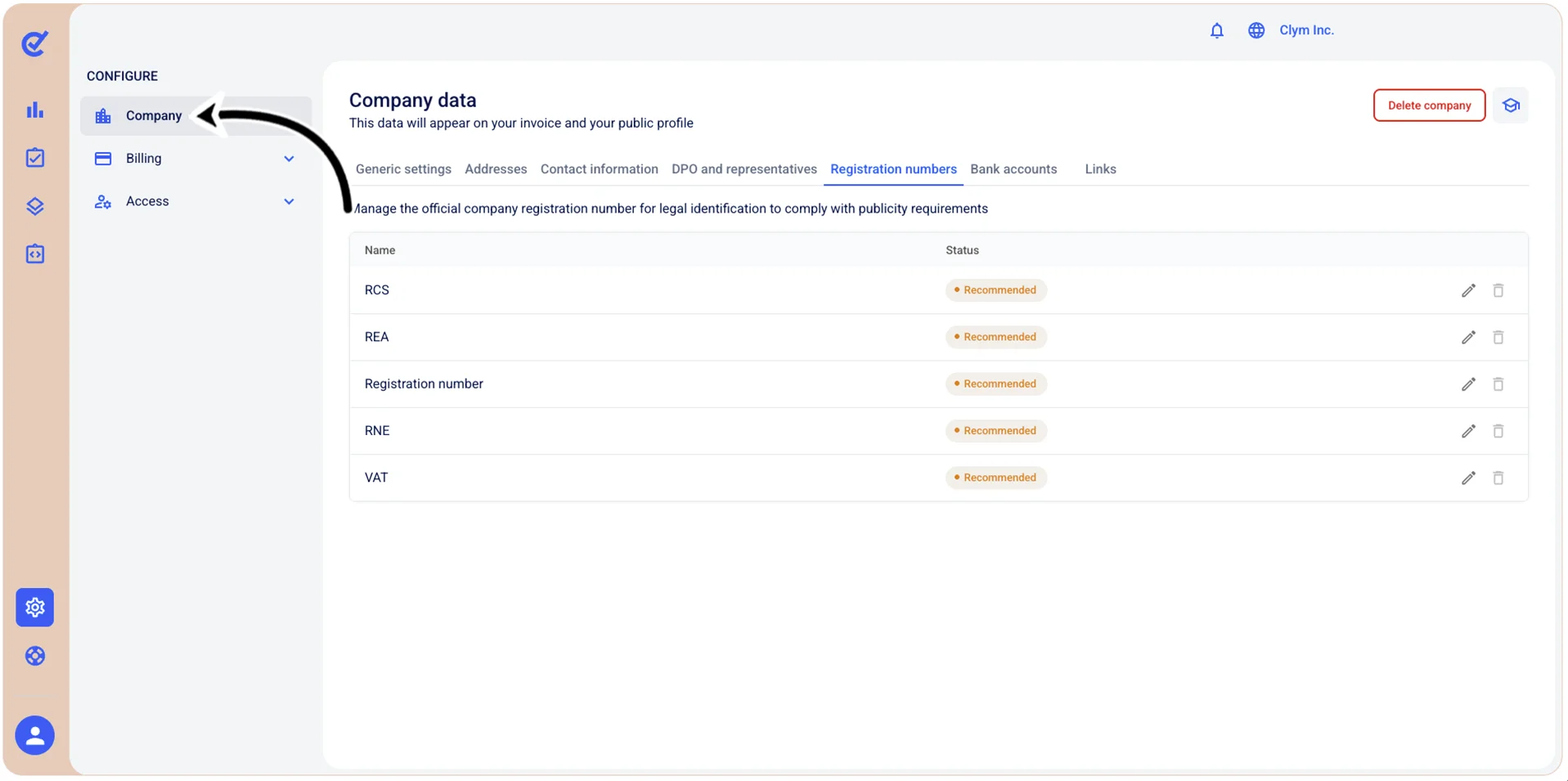Image resolution: width=1568 pixels, height=781 pixels.
Task: Open the bar chart dashboard icon
Action: coord(34,110)
